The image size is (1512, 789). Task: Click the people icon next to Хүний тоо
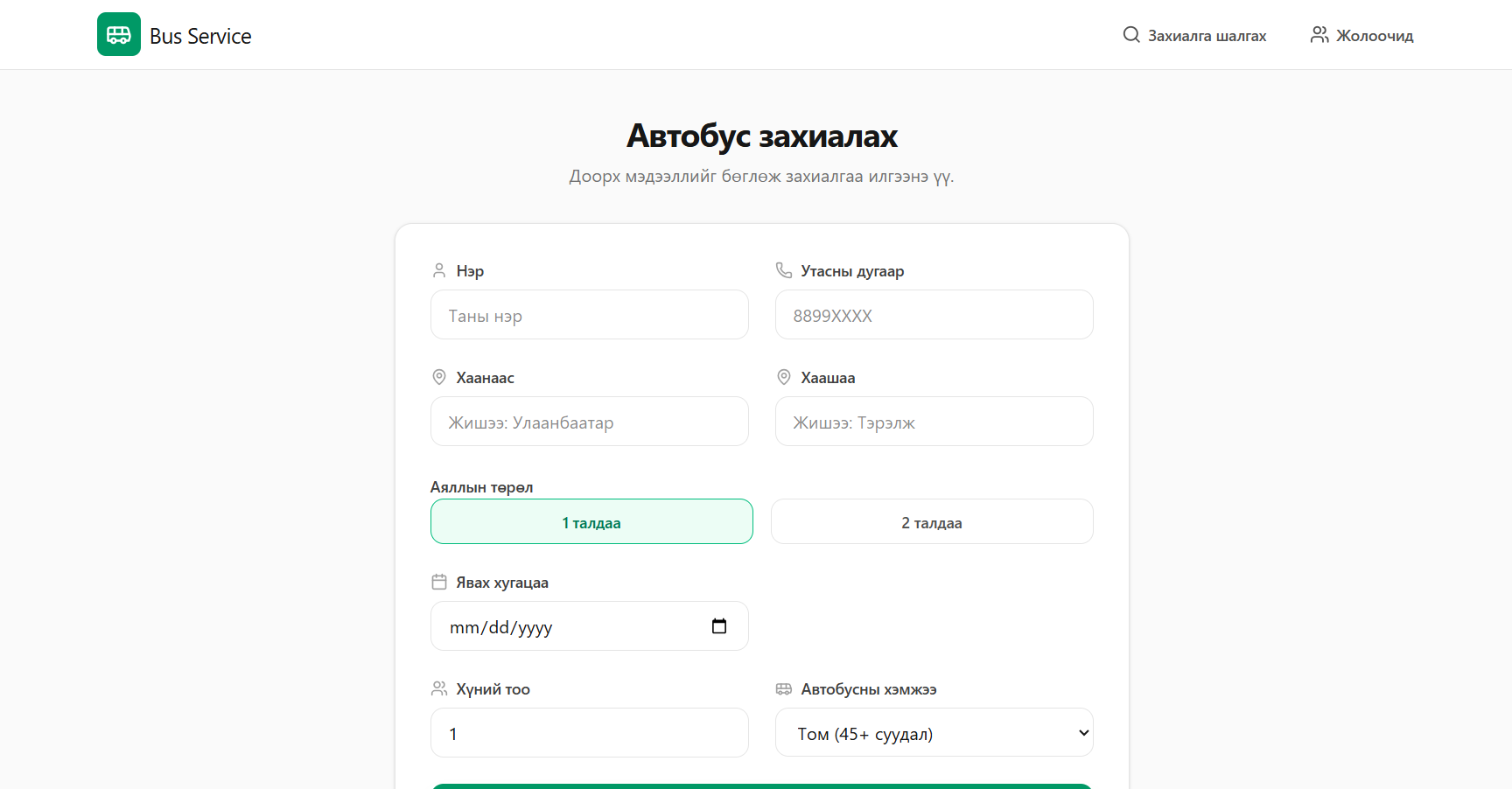pyautogui.click(x=438, y=688)
